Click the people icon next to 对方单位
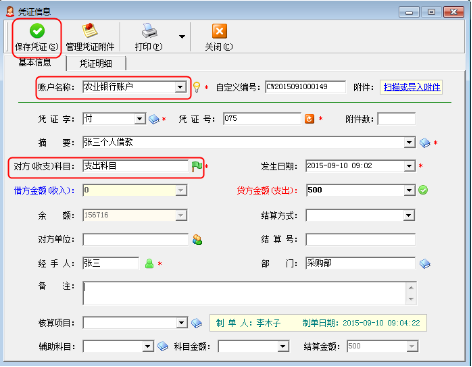The width and height of the screenshot is (472, 367). tap(197, 239)
